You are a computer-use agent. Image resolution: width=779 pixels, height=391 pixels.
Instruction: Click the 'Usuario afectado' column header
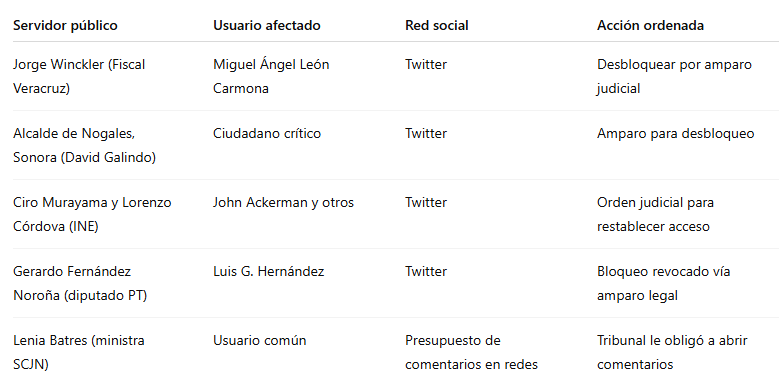click(267, 25)
